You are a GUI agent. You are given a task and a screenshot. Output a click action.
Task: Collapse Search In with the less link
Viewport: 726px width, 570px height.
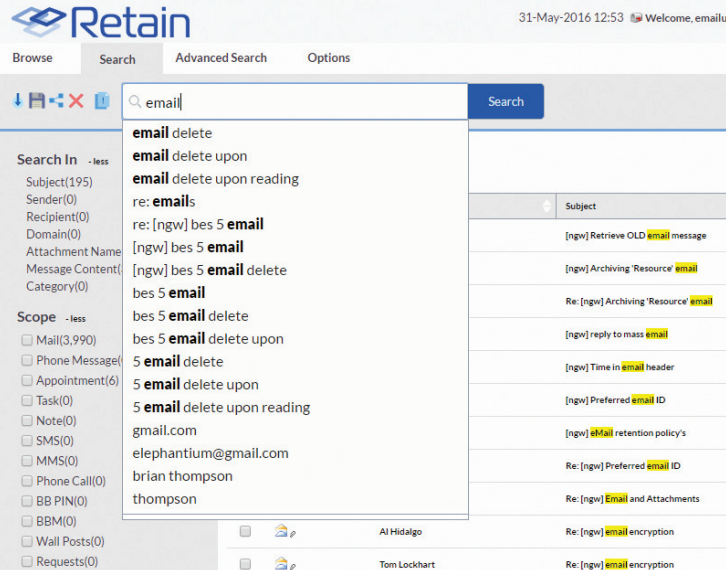[97, 161]
